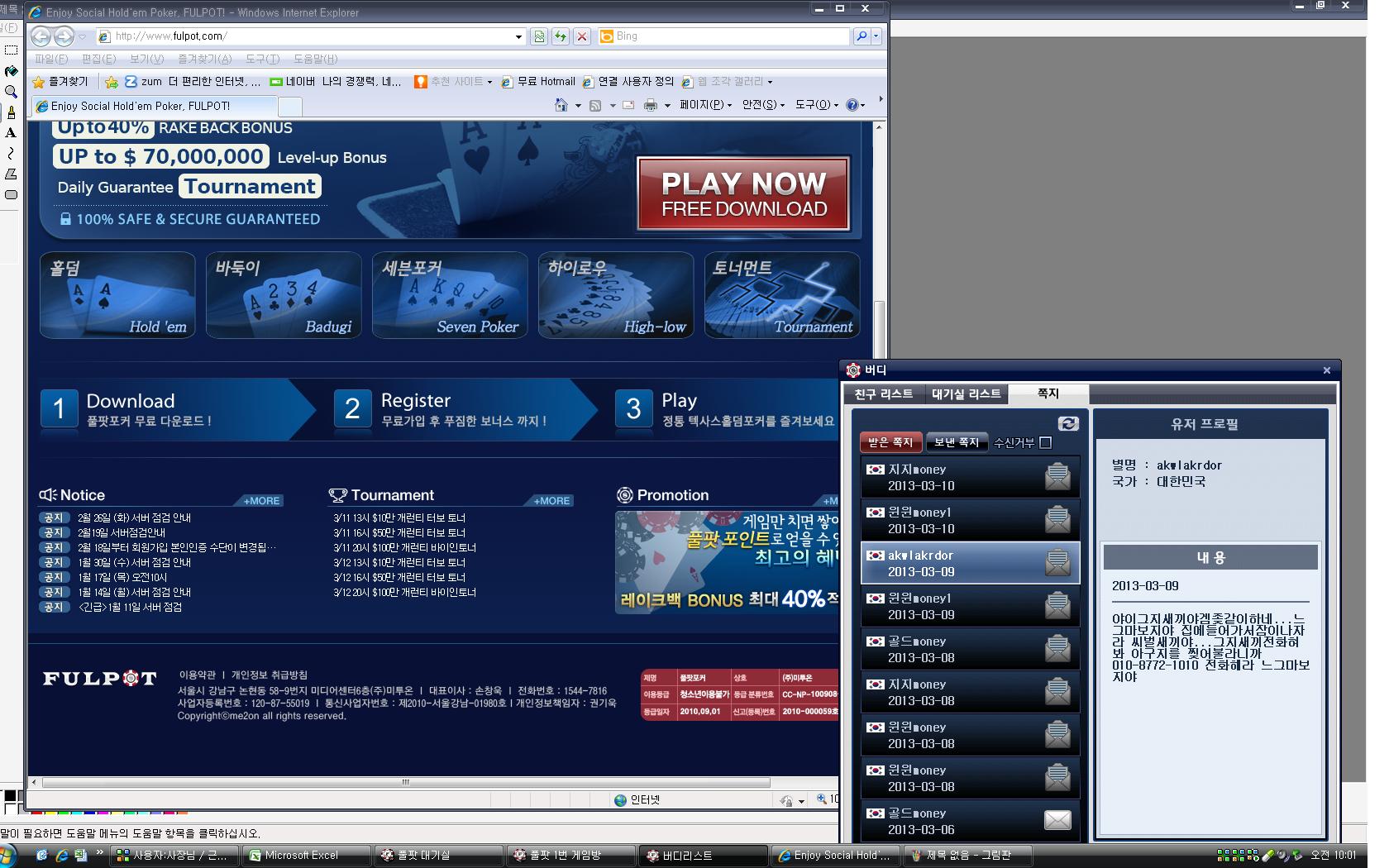The height and width of the screenshot is (868, 1389).
Task: Open the 무료 Hotmail favorites link
Action: [538, 82]
